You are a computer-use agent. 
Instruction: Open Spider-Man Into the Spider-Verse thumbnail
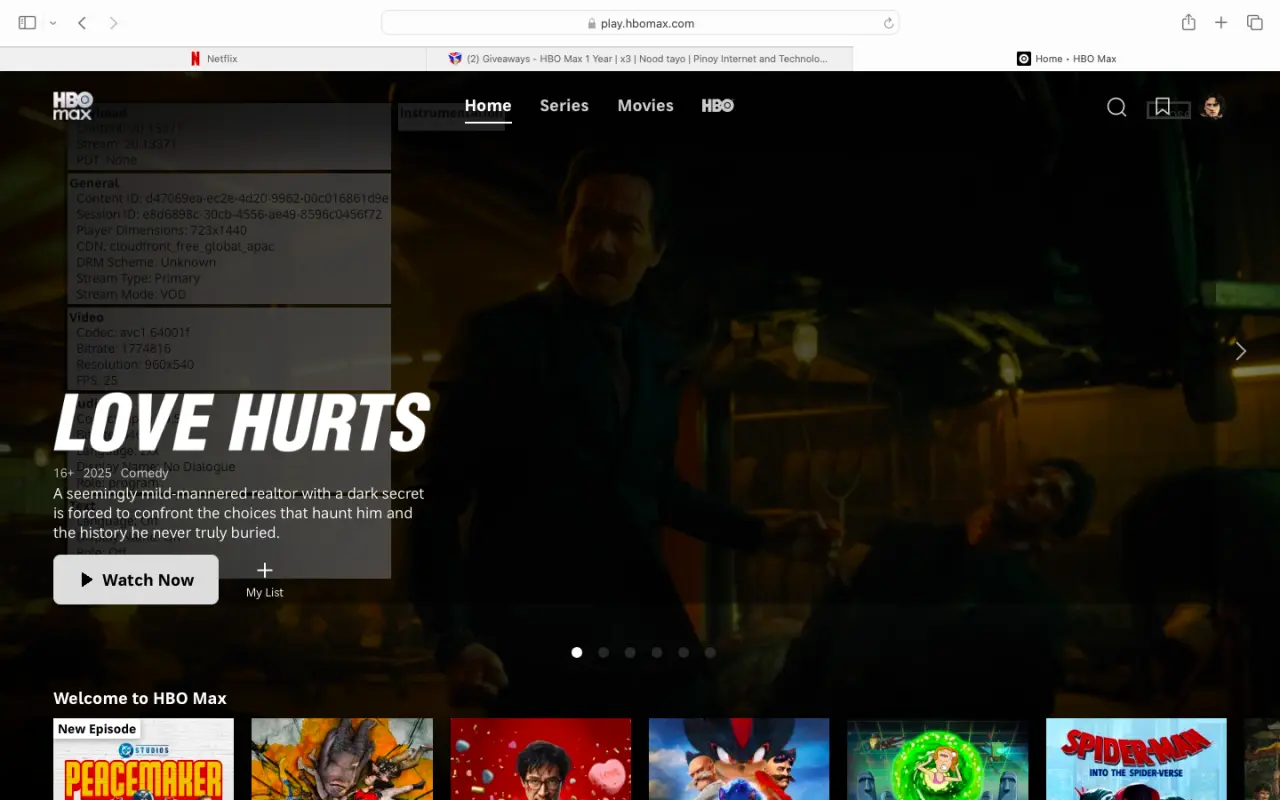[x=1136, y=759]
